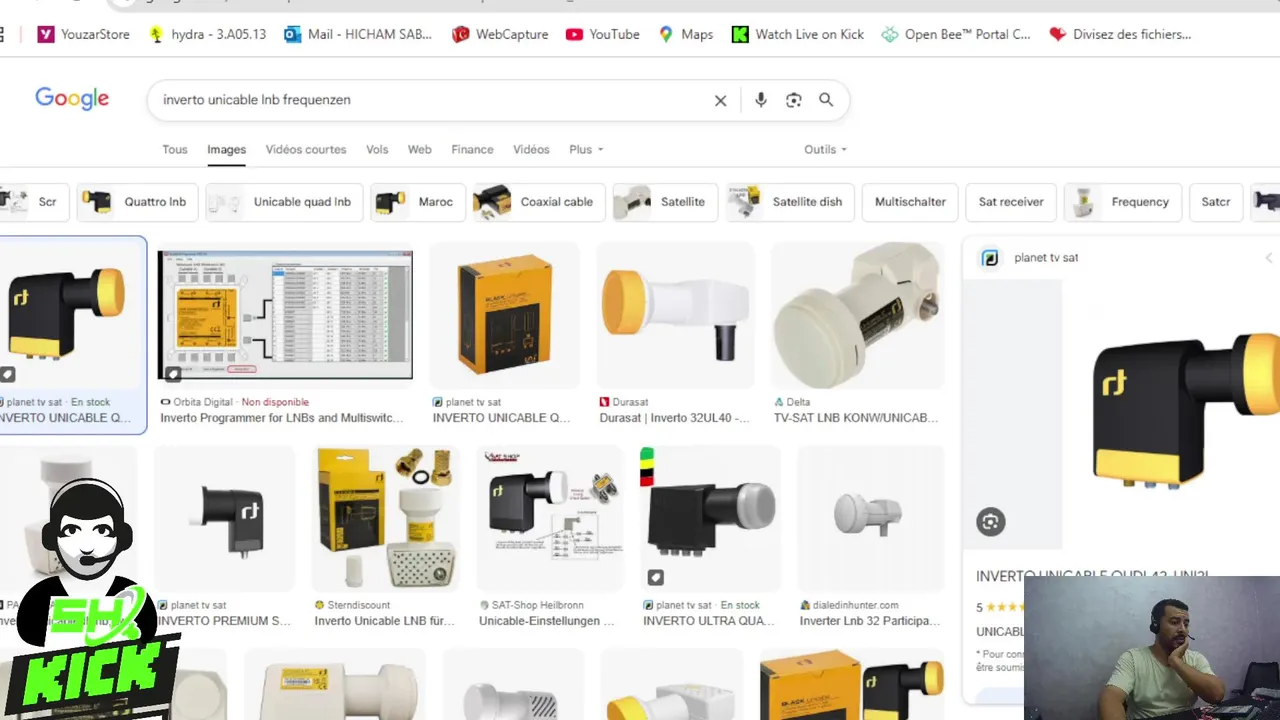This screenshot has width=1280, height=720.
Task: Open the hydra - 3.A05.13 bookmark
Action: (x=207, y=34)
